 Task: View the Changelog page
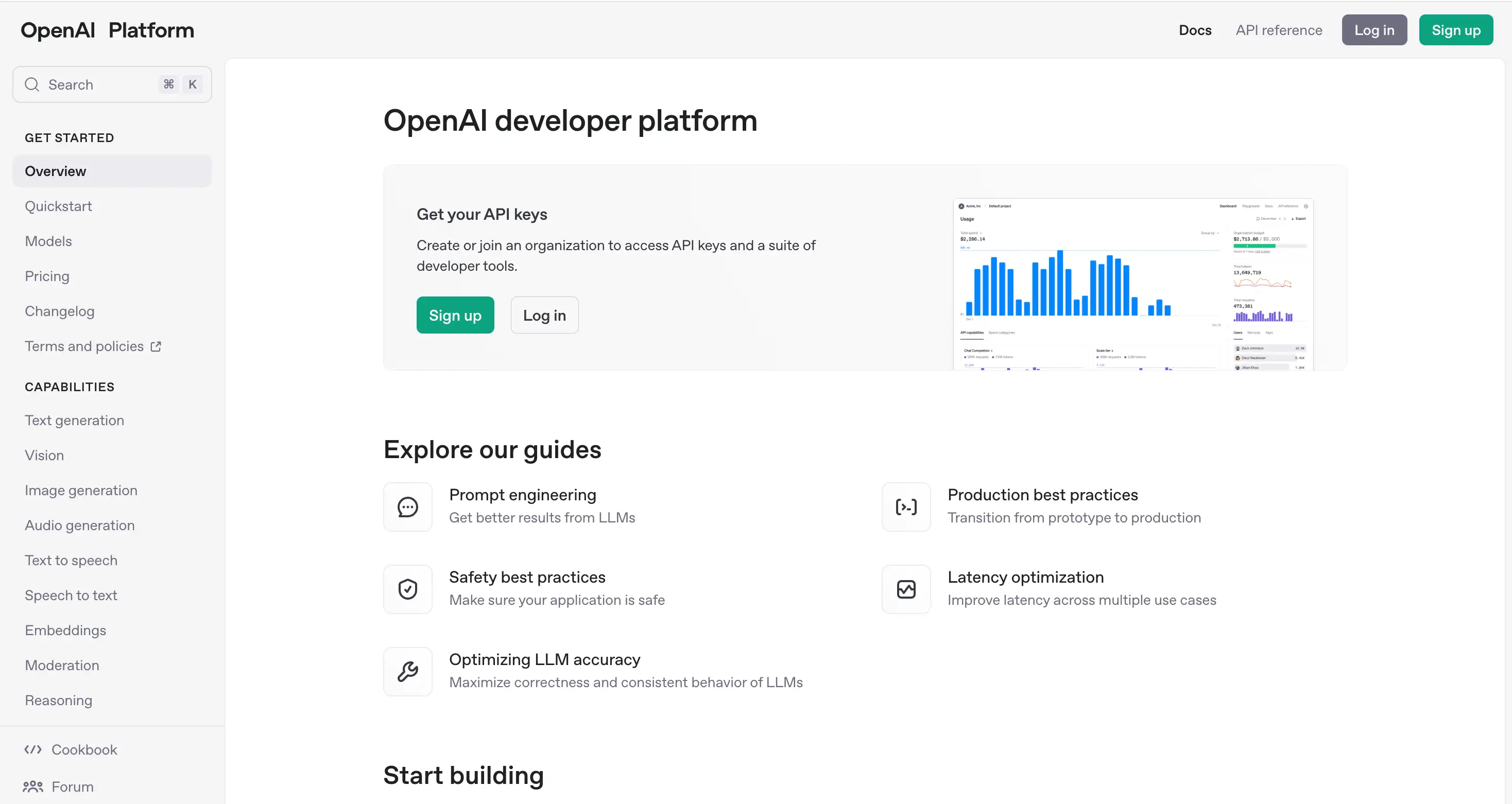tap(59, 311)
